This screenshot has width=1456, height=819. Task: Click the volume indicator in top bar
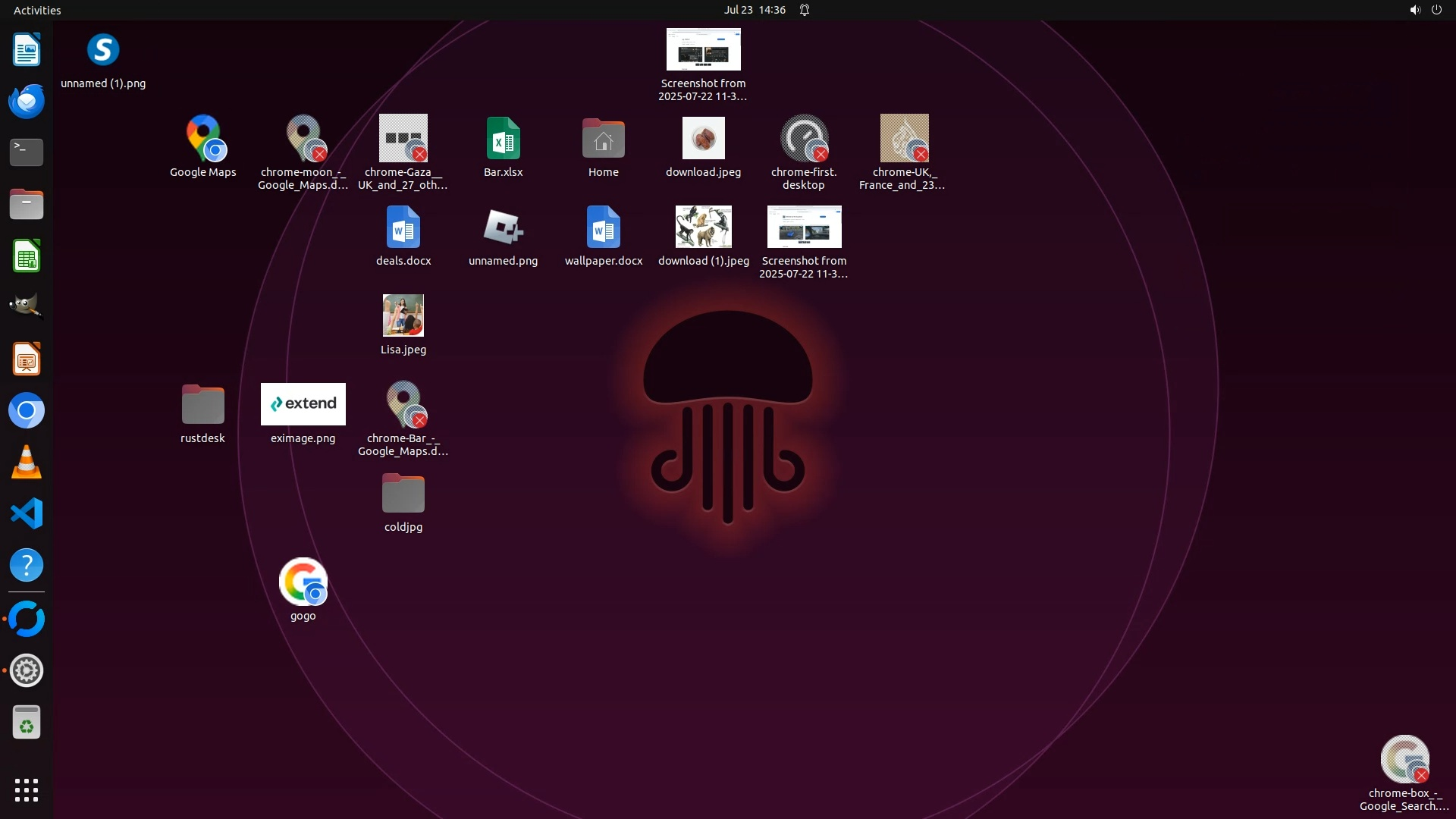click(x=1414, y=10)
